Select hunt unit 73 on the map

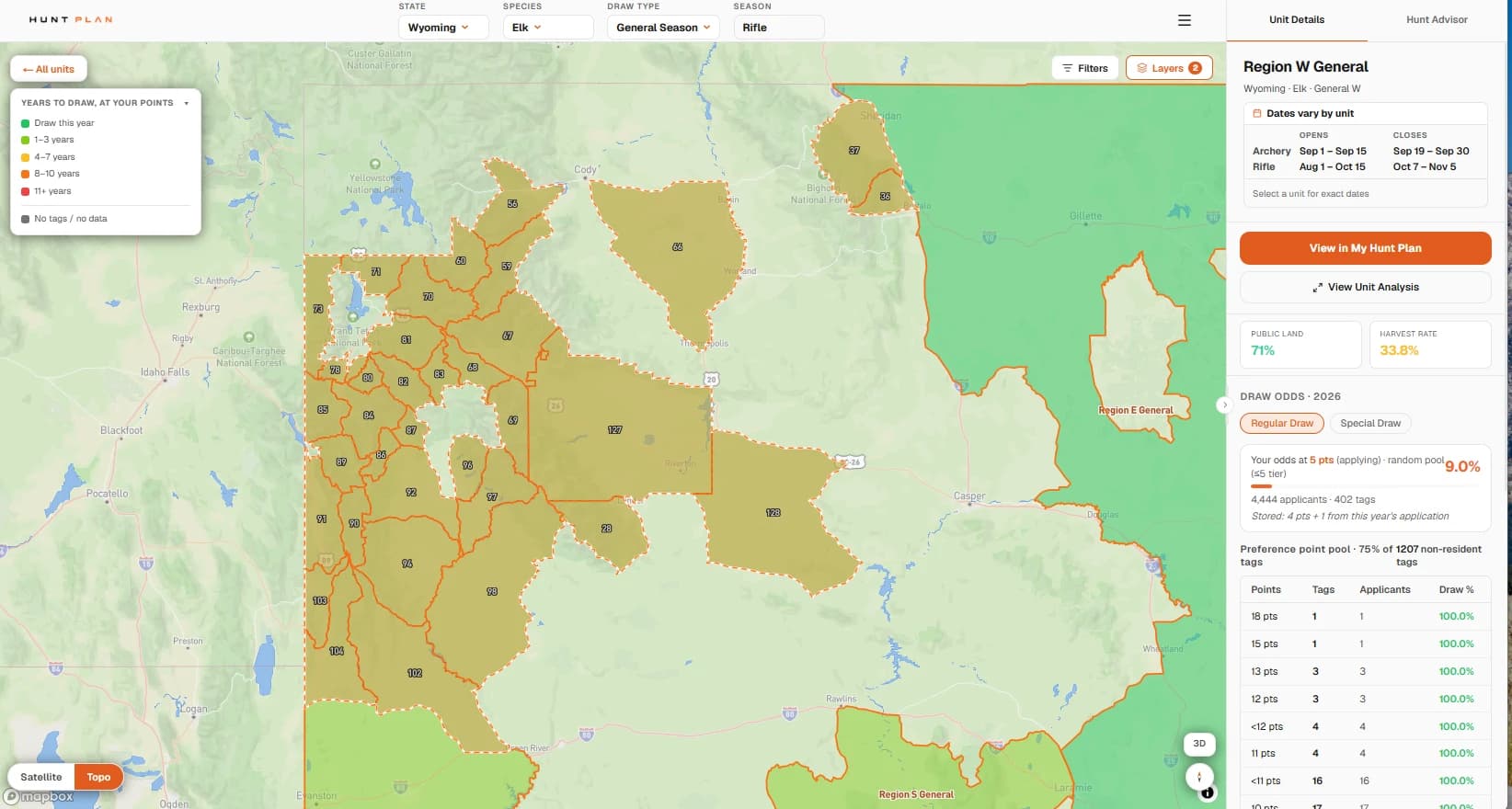(x=318, y=309)
